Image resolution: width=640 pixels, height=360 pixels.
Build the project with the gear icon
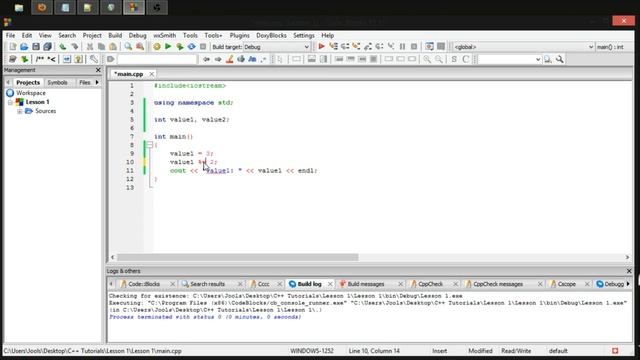157,47
